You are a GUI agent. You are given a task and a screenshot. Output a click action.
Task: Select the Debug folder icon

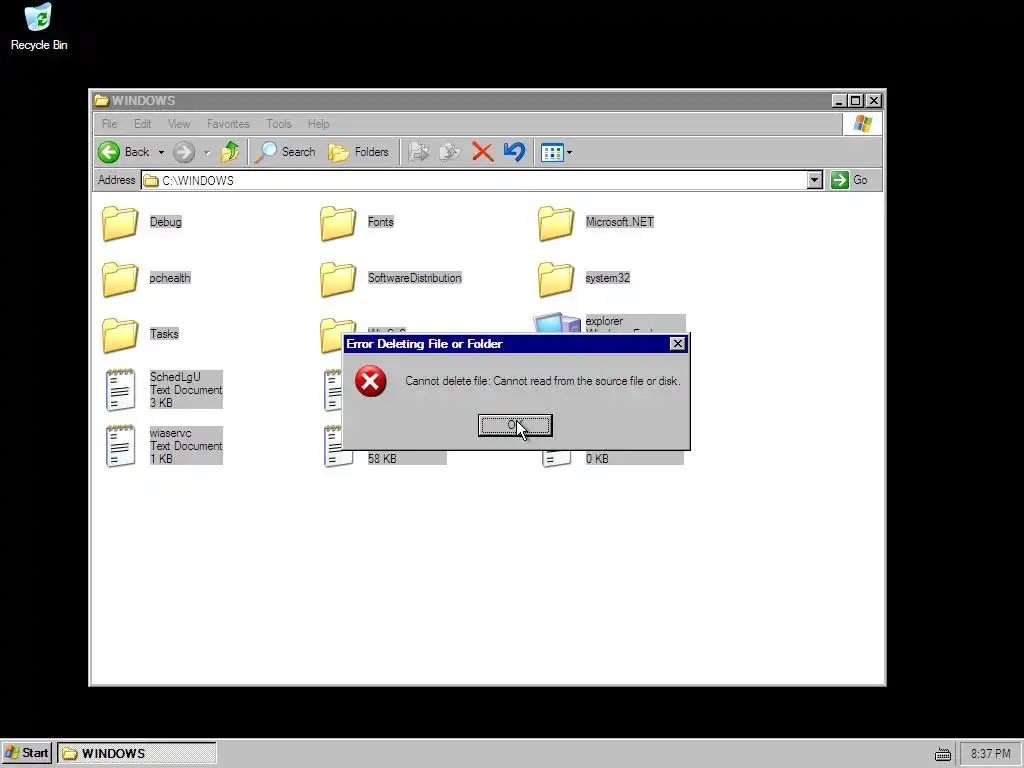point(120,223)
